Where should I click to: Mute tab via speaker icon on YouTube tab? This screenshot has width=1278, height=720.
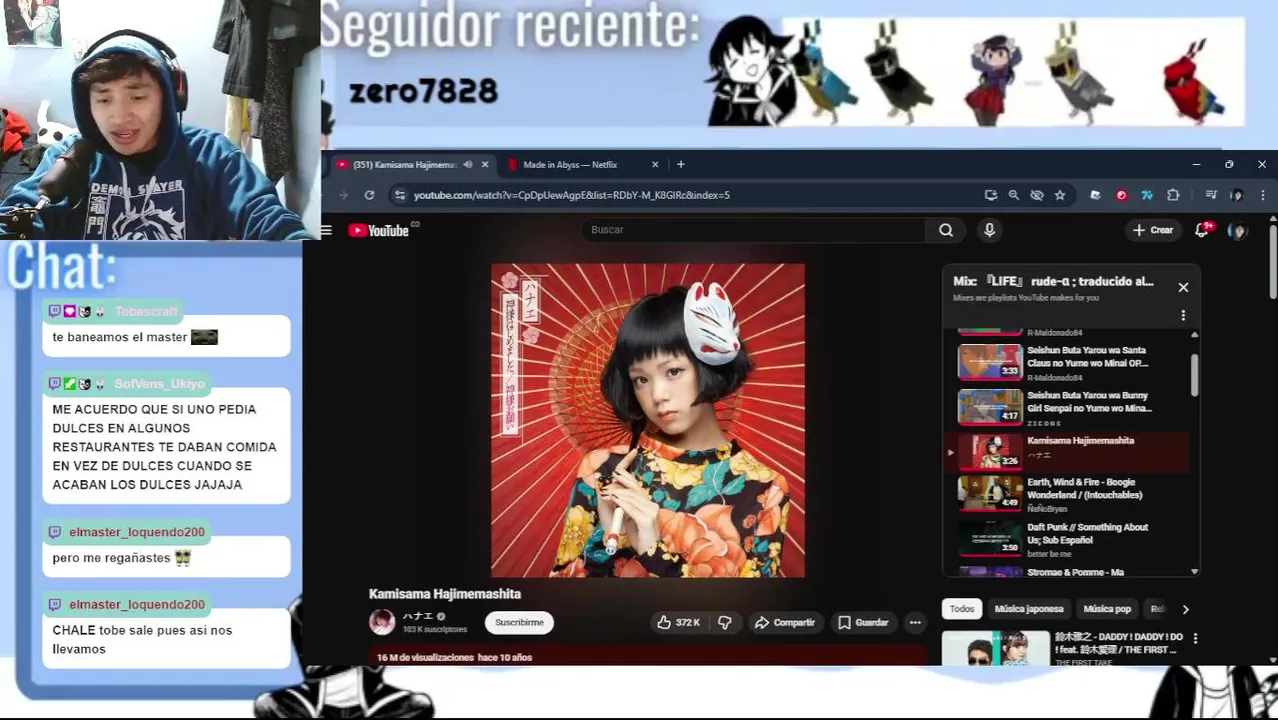[467, 165]
